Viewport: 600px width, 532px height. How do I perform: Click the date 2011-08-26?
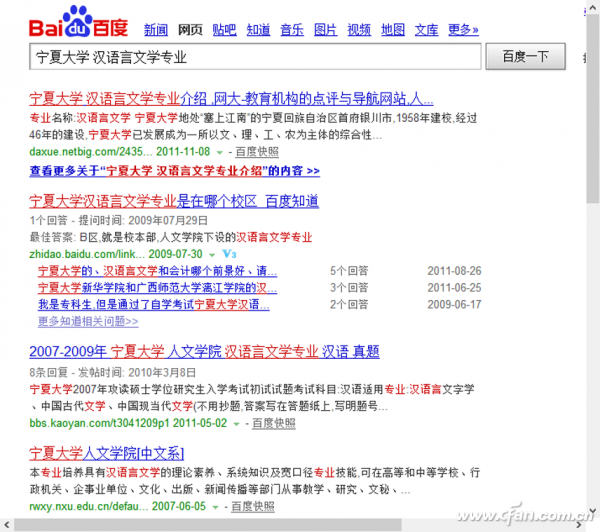pos(455,271)
